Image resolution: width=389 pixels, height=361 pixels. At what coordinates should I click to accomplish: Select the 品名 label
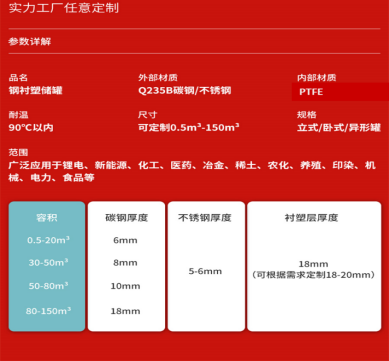18,78
